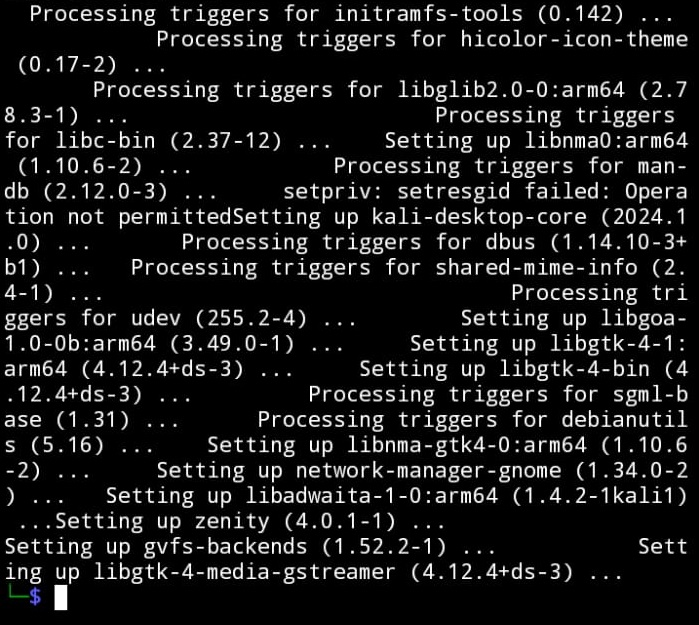Image resolution: width=699 pixels, height=625 pixels.
Task: Select the word initramfs-tools in output
Action: (x=428, y=14)
